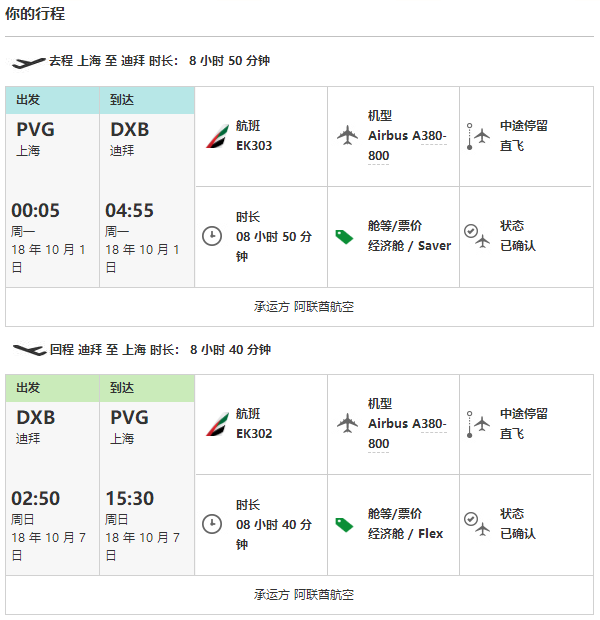Click clock duration icon for outbound flight
The image size is (600, 620).
coord(212,236)
